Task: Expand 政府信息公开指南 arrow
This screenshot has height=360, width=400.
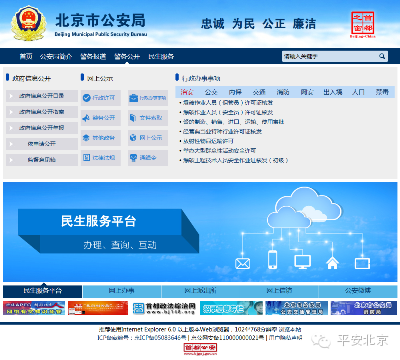Action: (11, 112)
